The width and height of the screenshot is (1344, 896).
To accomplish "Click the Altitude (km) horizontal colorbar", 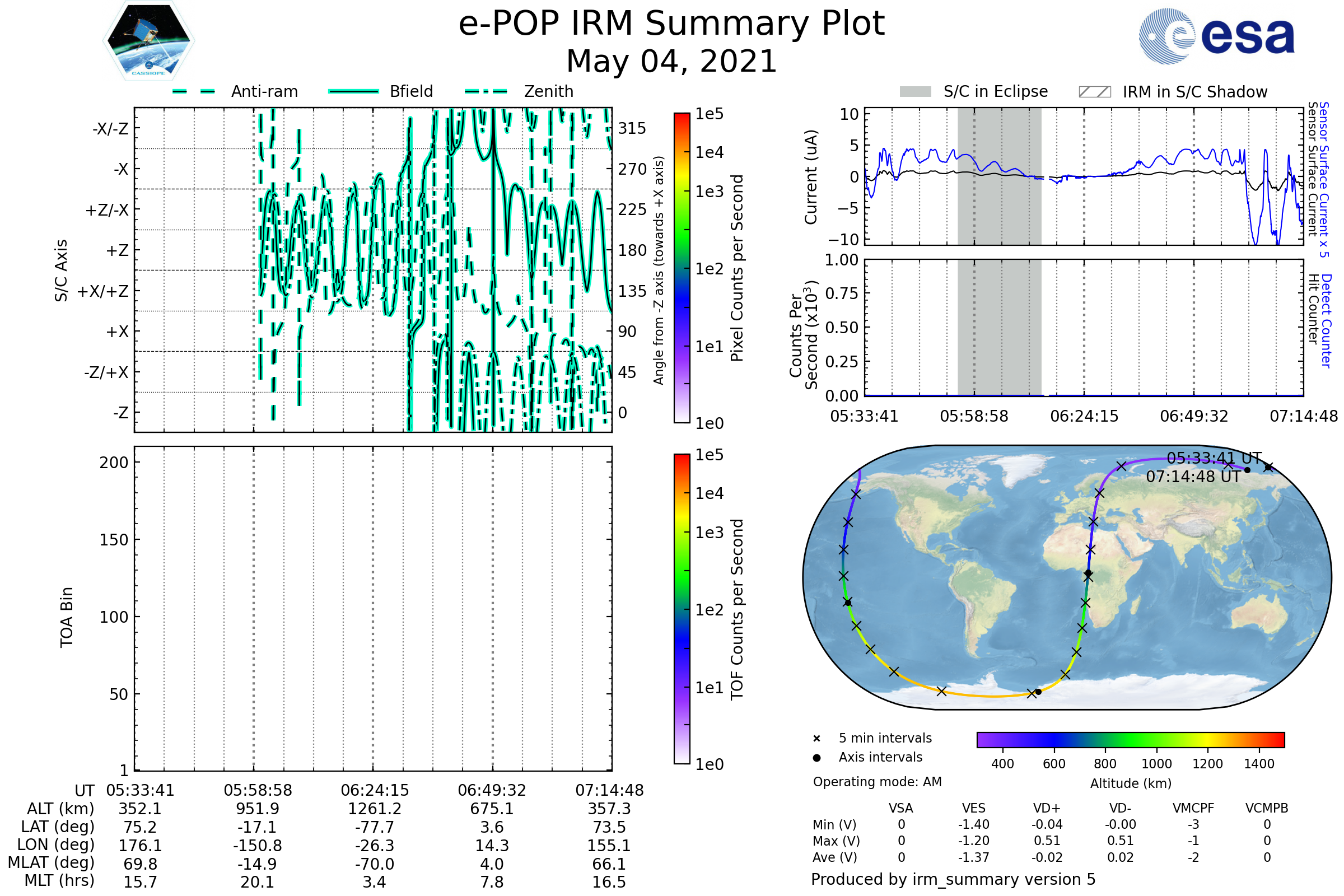I will 1130,740.
